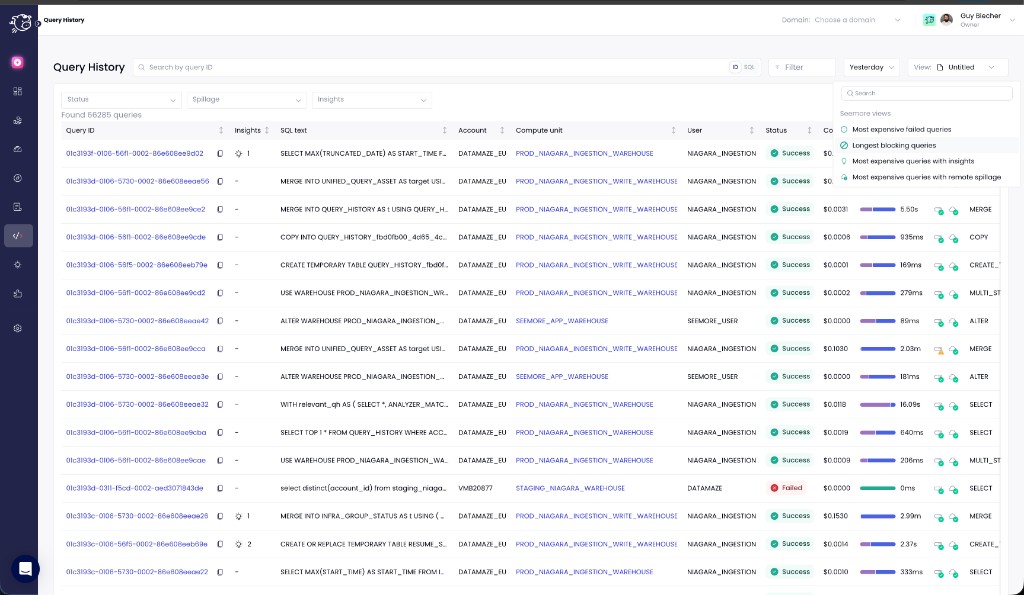
Task: Click the thumbs-up icon in sidebar
Action: point(17,294)
